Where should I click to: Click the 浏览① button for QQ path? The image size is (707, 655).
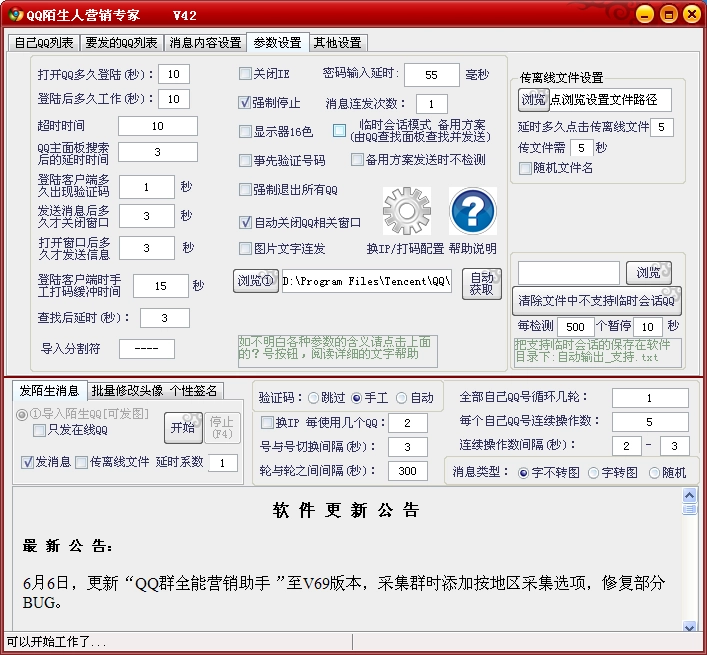pyautogui.click(x=256, y=281)
